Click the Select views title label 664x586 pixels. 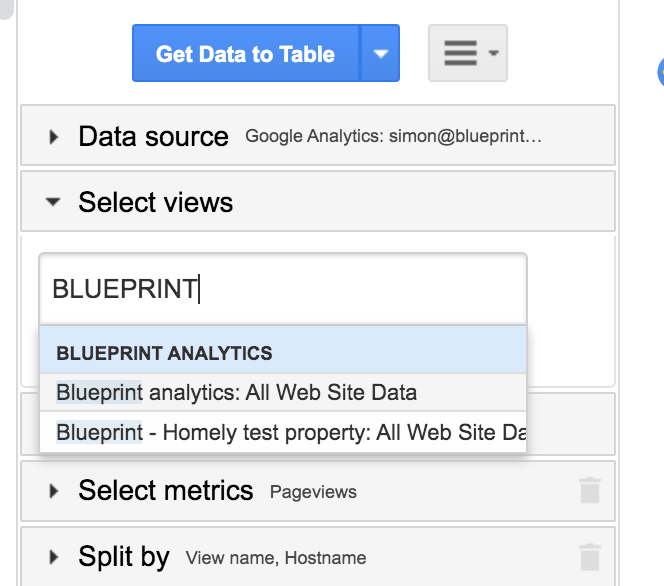coord(155,202)
